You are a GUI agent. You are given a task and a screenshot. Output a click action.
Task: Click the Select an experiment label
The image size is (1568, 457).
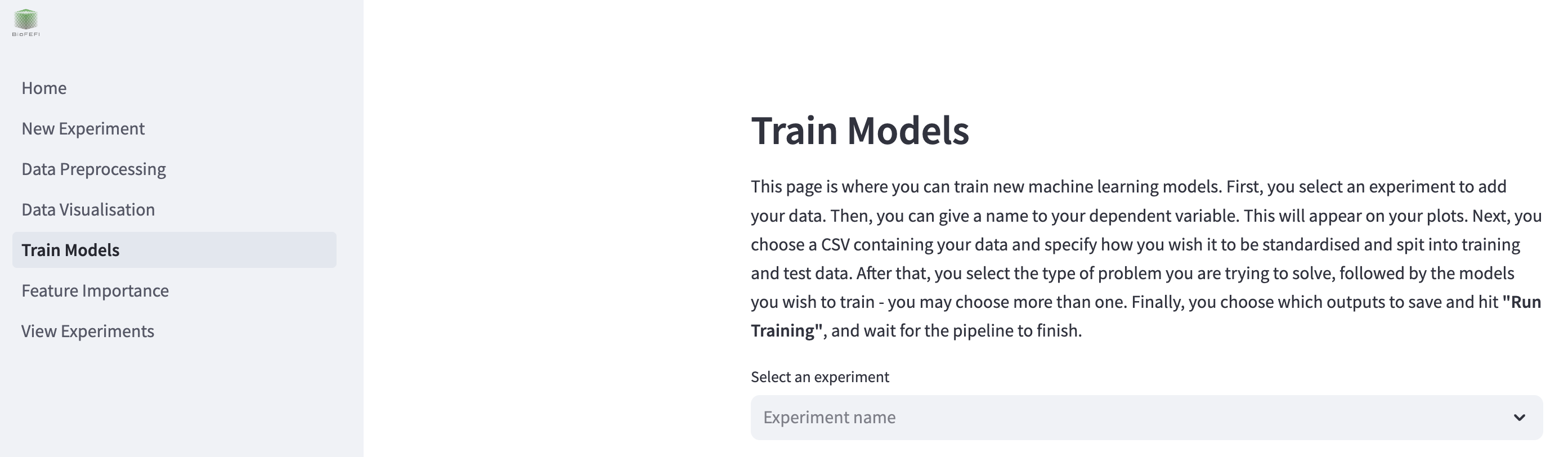tap(820, 376)
